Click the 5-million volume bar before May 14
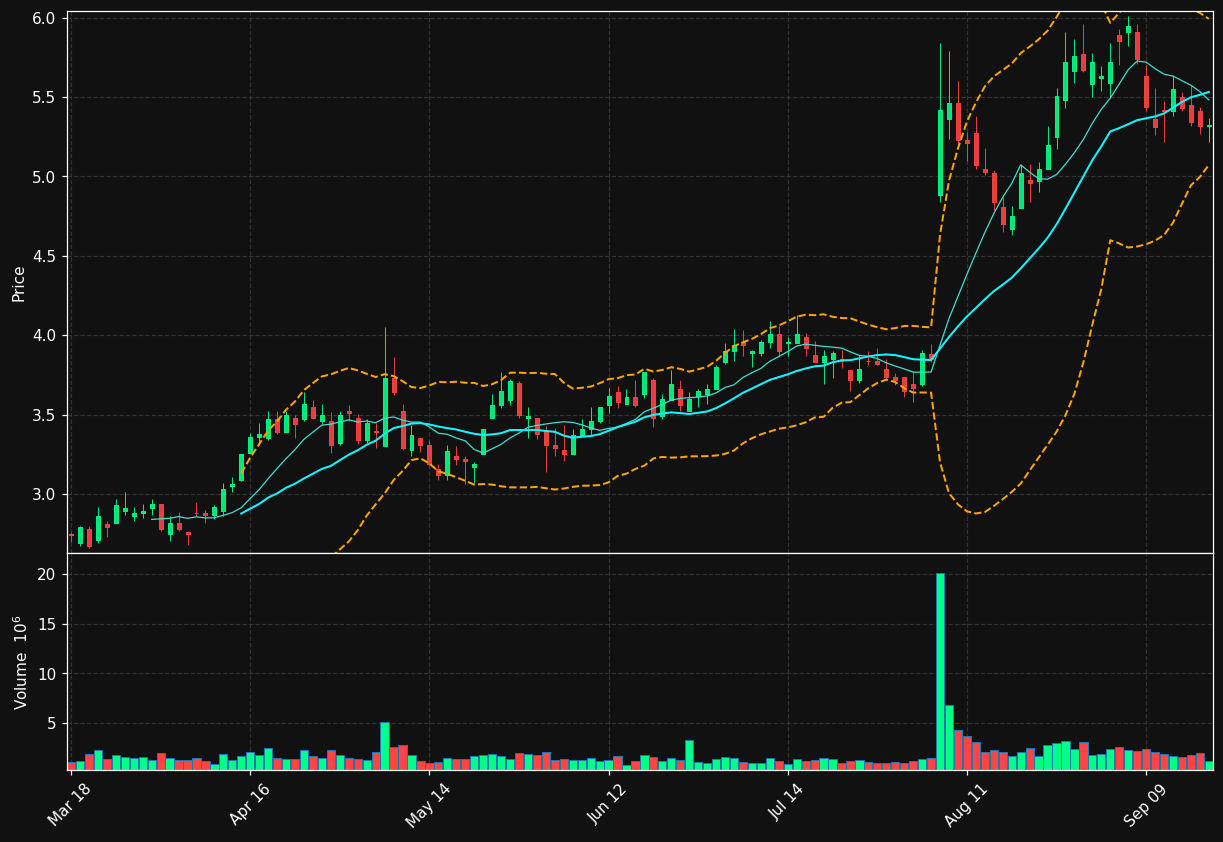 (385, 746)
